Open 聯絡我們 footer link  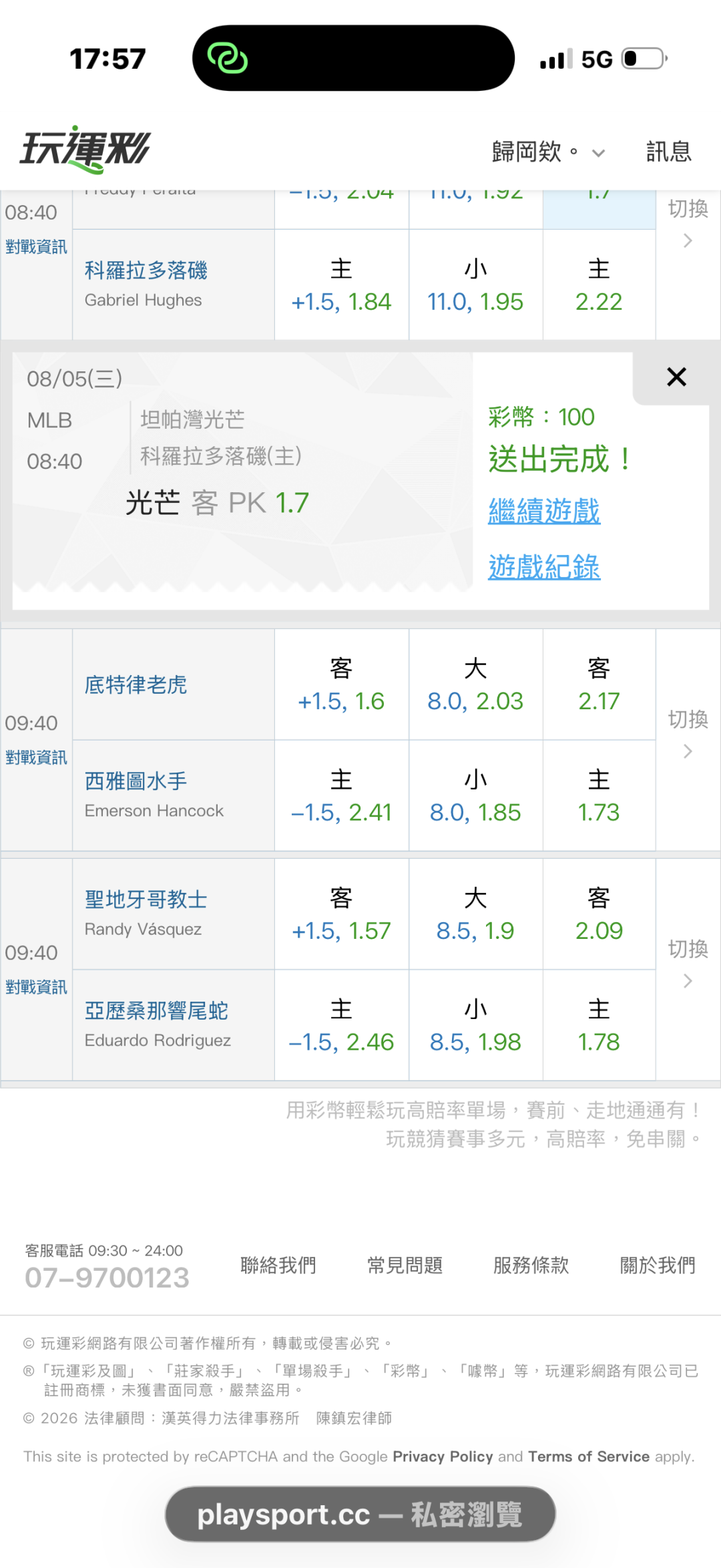(x=278, y=1265)
